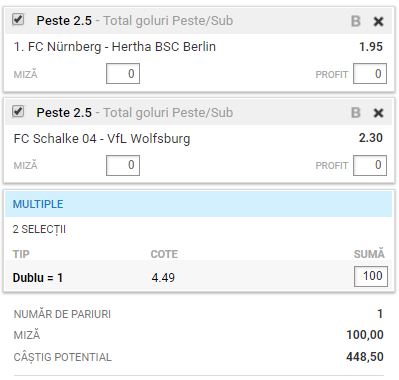This screenshot has height=380, width=399.
Task: Click the 1. FC Nürnberg - Hertha BSC match name
Action: [115, 47]
